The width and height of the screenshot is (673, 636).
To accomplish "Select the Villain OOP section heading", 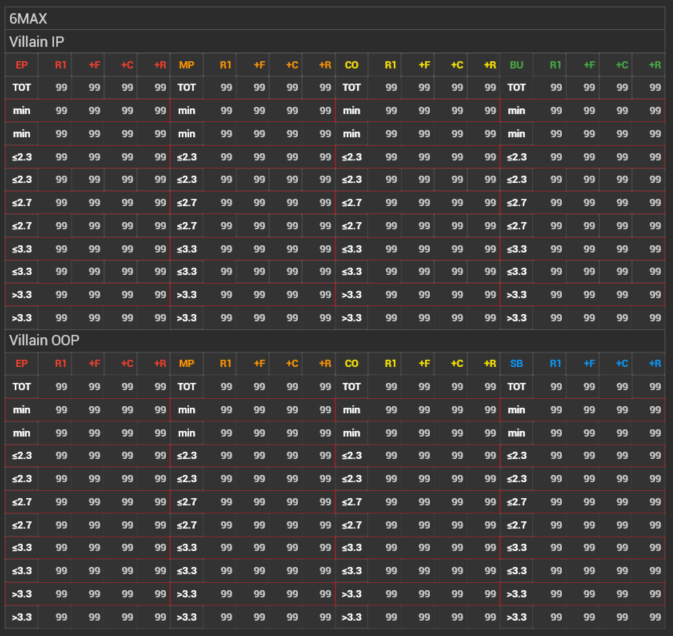I will [44, 340].
